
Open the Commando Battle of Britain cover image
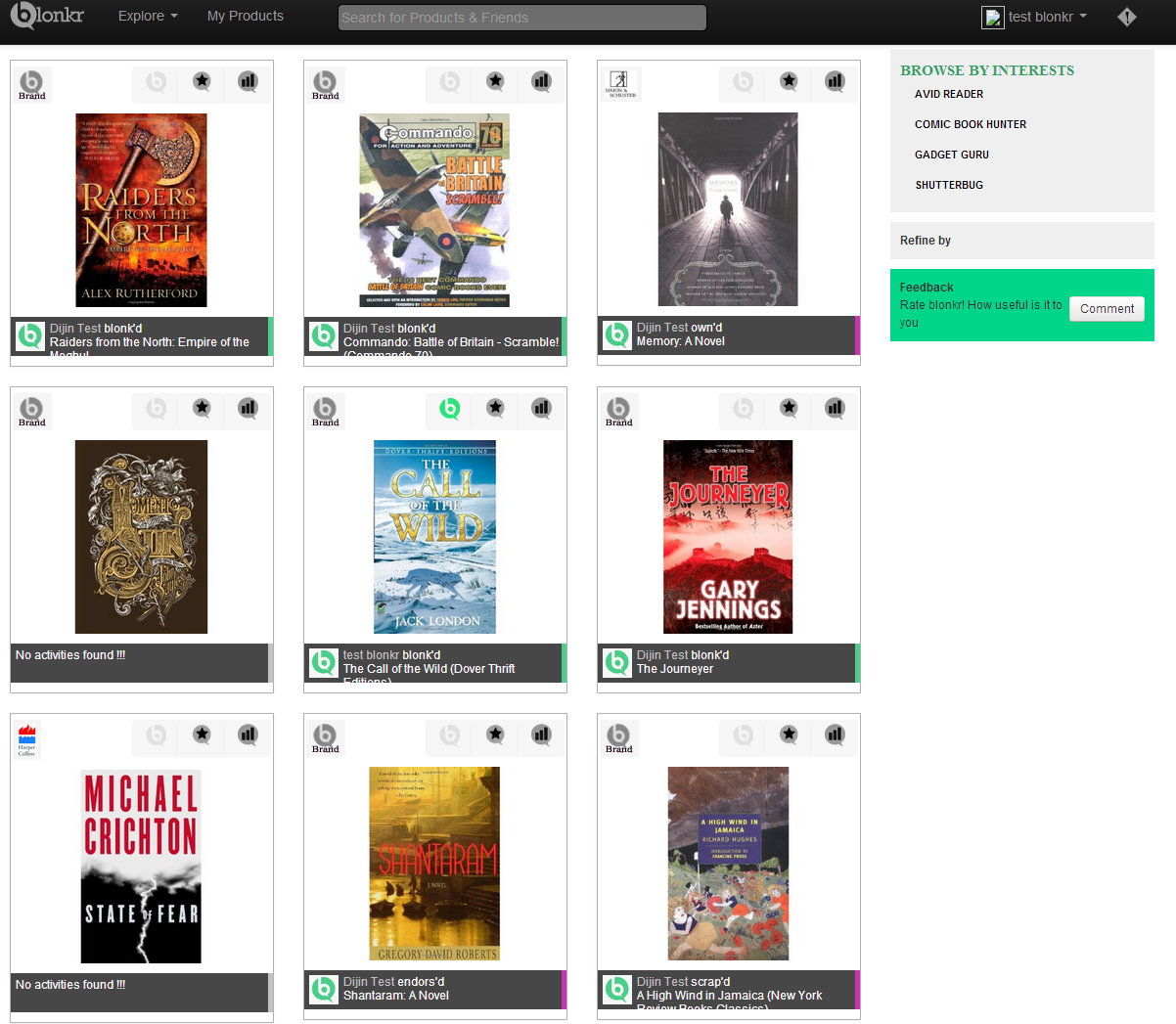[x=434, y=210]
